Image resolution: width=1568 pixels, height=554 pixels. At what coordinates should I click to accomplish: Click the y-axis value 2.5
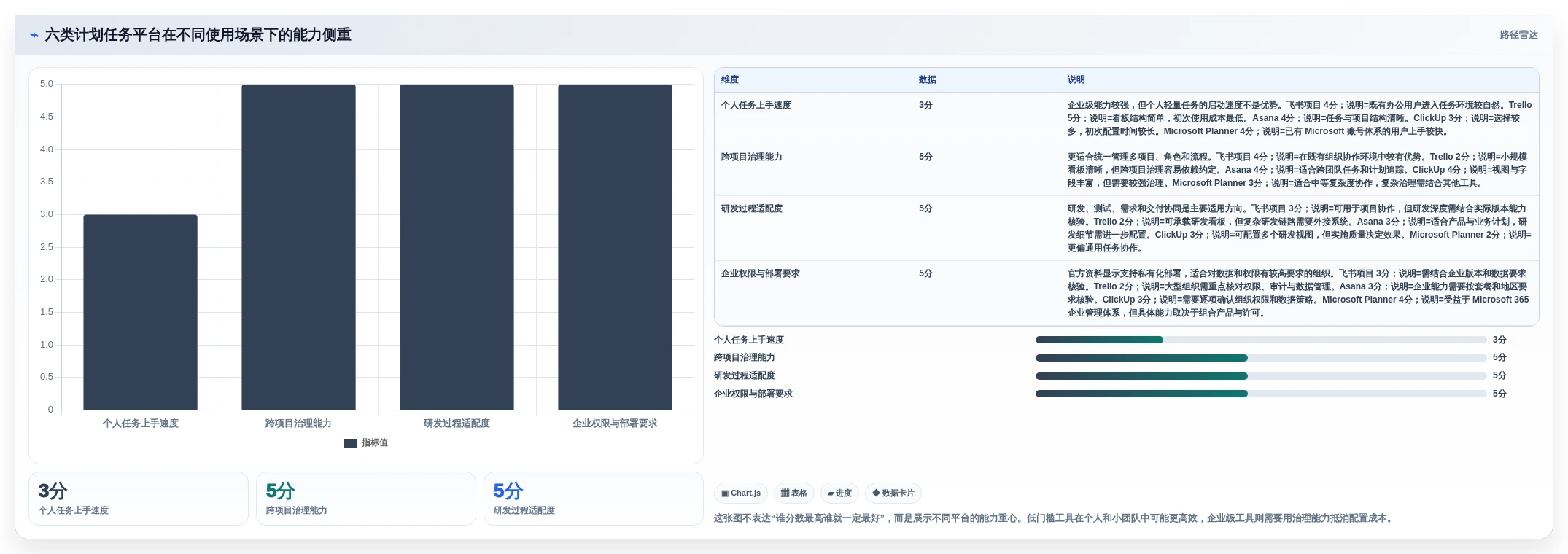47,247
